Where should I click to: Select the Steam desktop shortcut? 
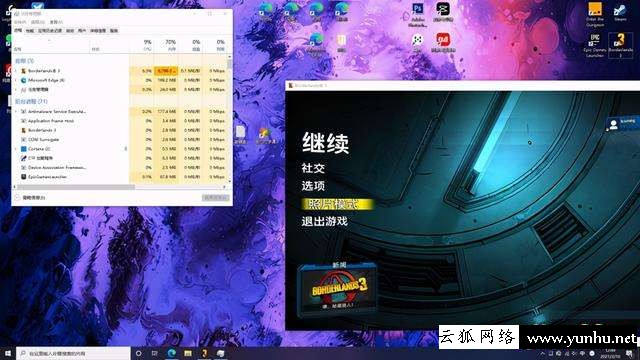(620, 12)
